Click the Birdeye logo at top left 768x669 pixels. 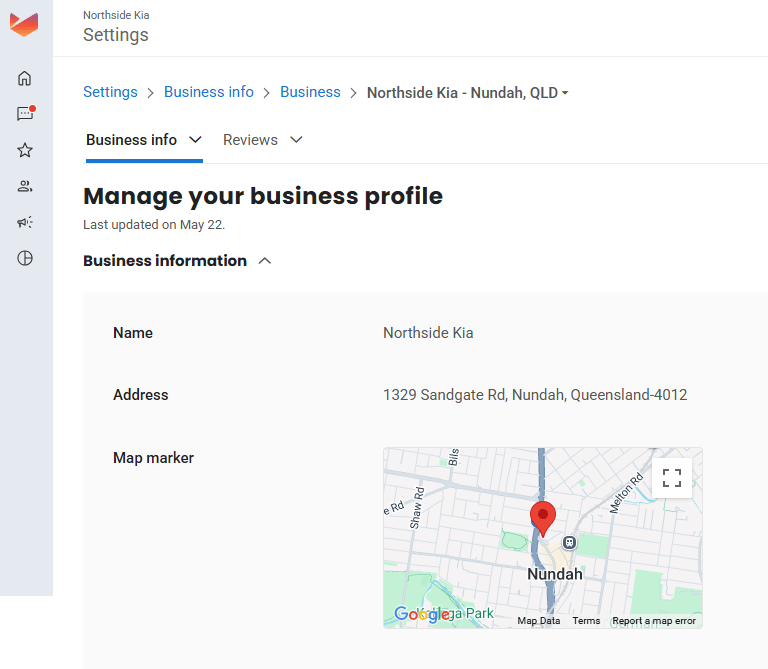pyautogui.click(x=24, y=24)
